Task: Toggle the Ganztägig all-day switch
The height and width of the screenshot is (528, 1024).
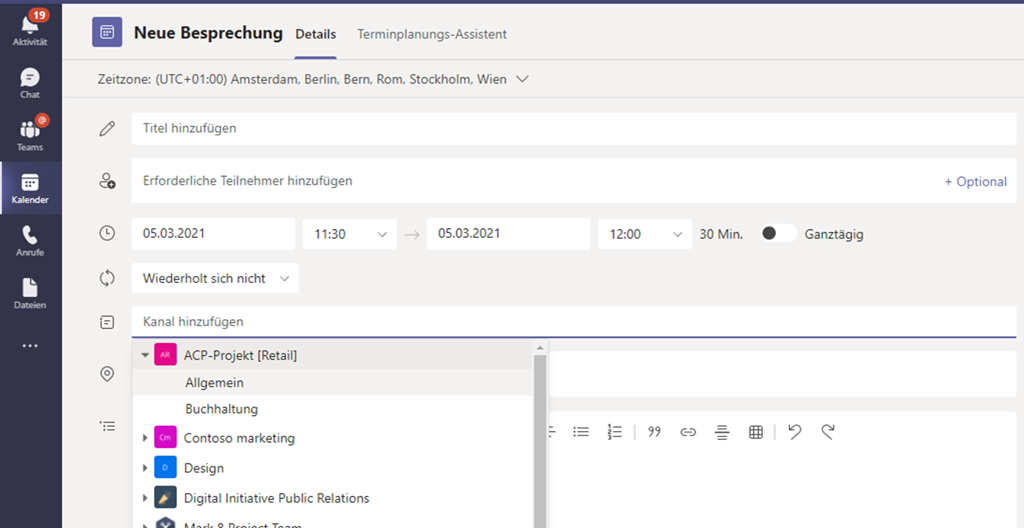Action: point(778,233)
